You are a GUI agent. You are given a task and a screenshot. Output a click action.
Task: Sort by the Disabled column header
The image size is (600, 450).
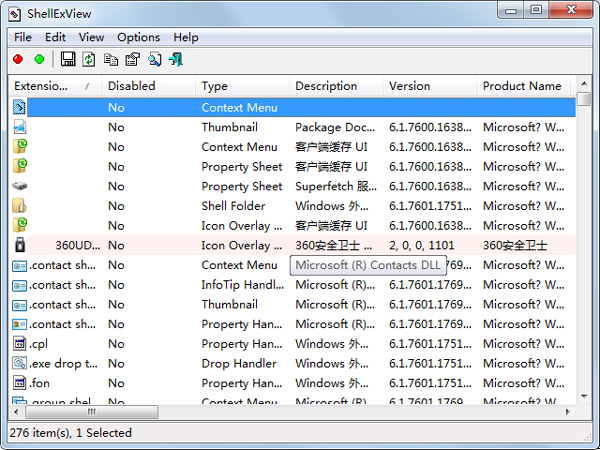(x=148, y=86)
